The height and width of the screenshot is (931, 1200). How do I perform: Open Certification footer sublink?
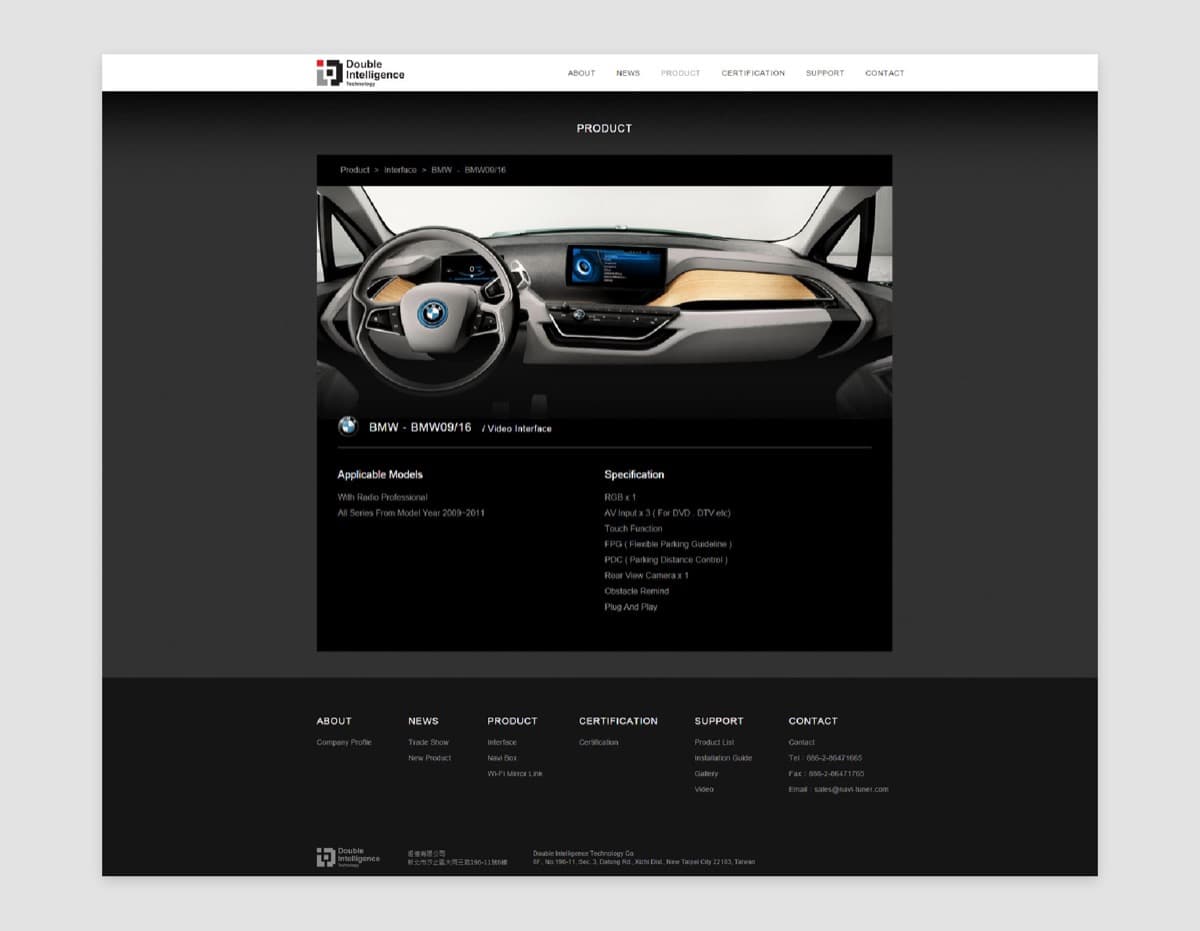599,743
